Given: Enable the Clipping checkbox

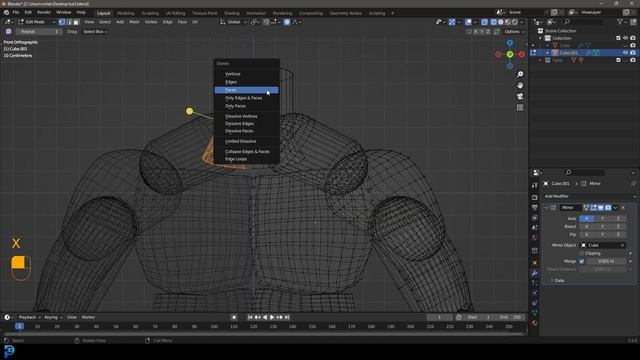Looking at the screenshot, I should pos(582,253).
